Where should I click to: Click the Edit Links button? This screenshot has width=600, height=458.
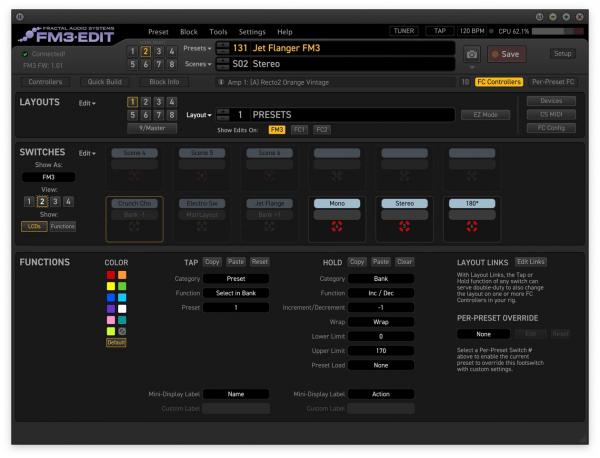coord(530,262)
